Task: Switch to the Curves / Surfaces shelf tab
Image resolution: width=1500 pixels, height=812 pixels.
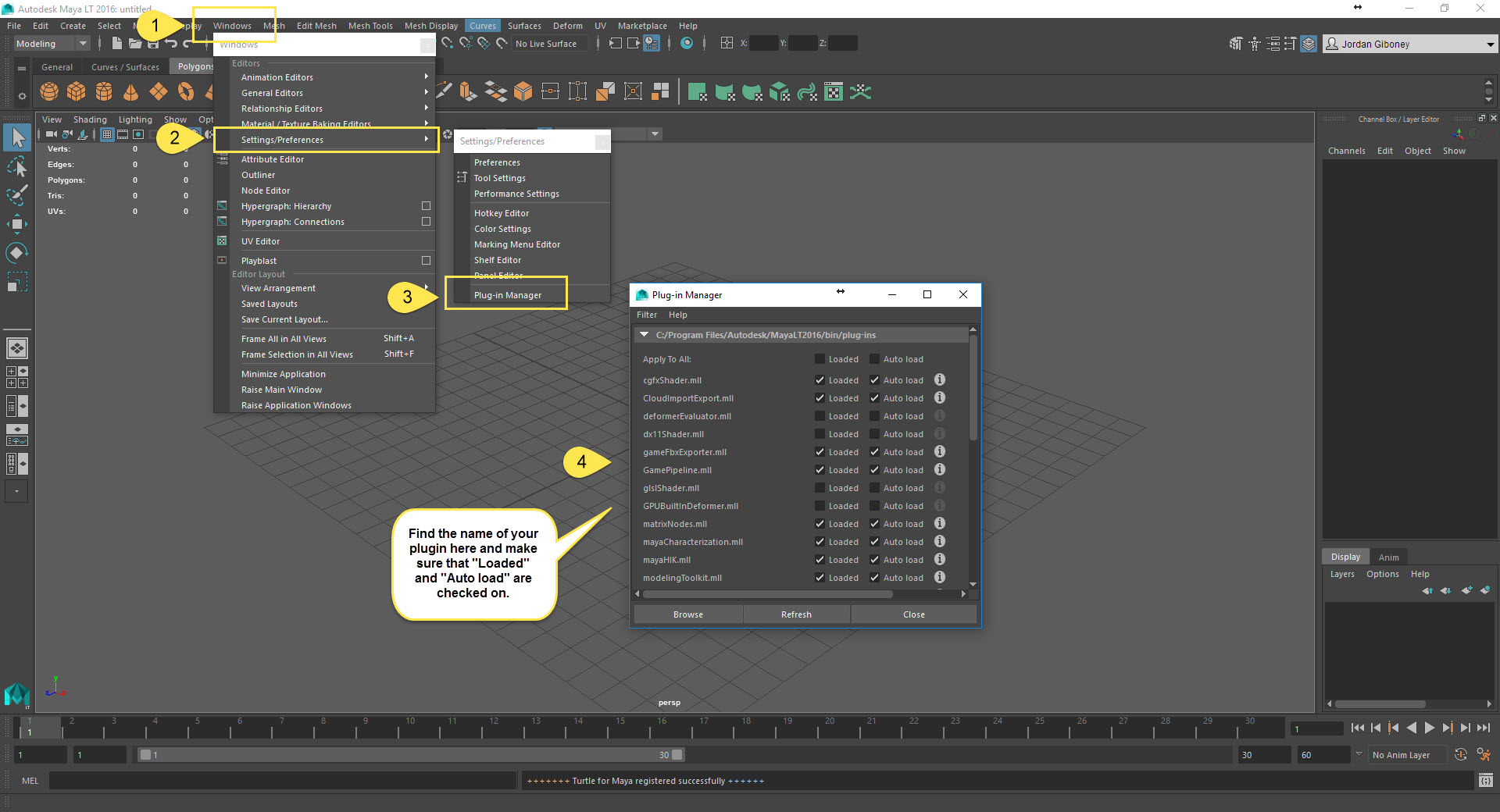Action: click(125, 66)
